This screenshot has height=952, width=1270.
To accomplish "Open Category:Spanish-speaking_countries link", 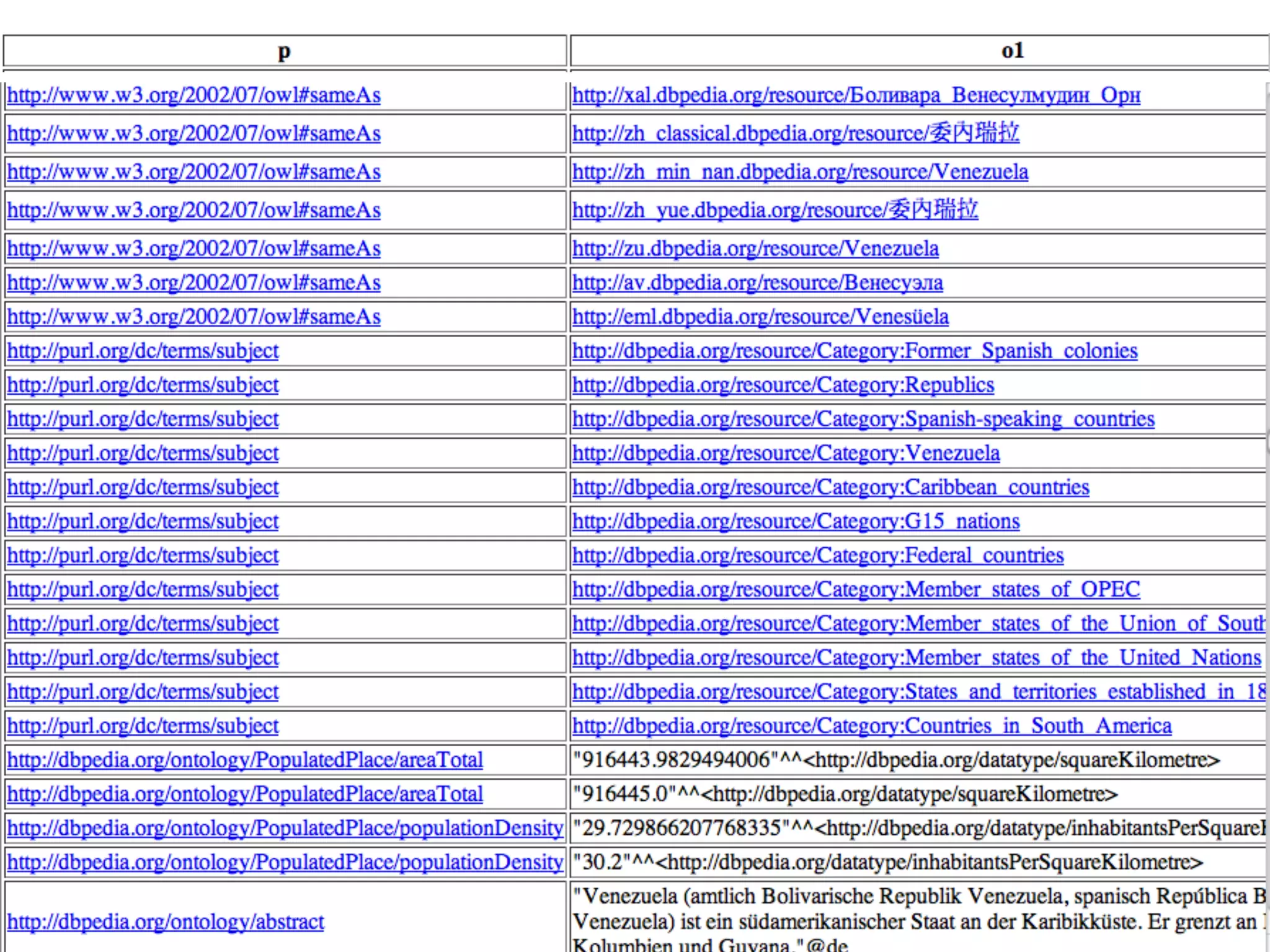I will click(863, 420).
